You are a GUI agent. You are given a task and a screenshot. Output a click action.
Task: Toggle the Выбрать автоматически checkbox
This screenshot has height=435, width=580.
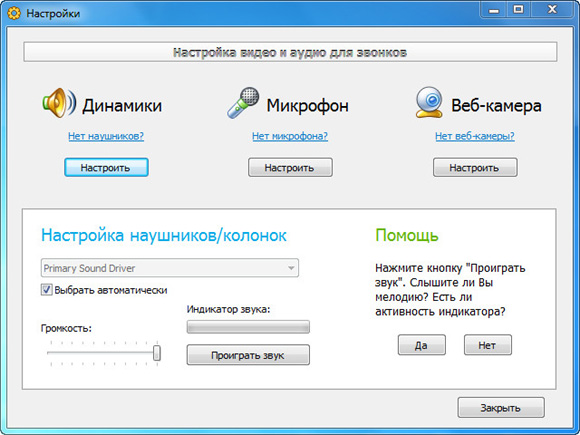(x=46, y=290)
